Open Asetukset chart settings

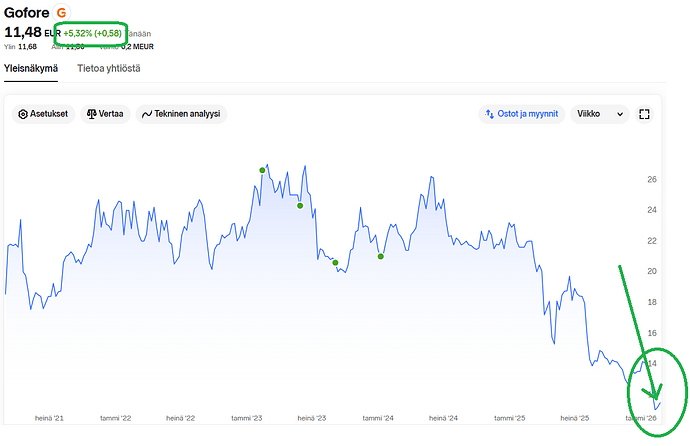pyautogui.click(x=42, y=114)
